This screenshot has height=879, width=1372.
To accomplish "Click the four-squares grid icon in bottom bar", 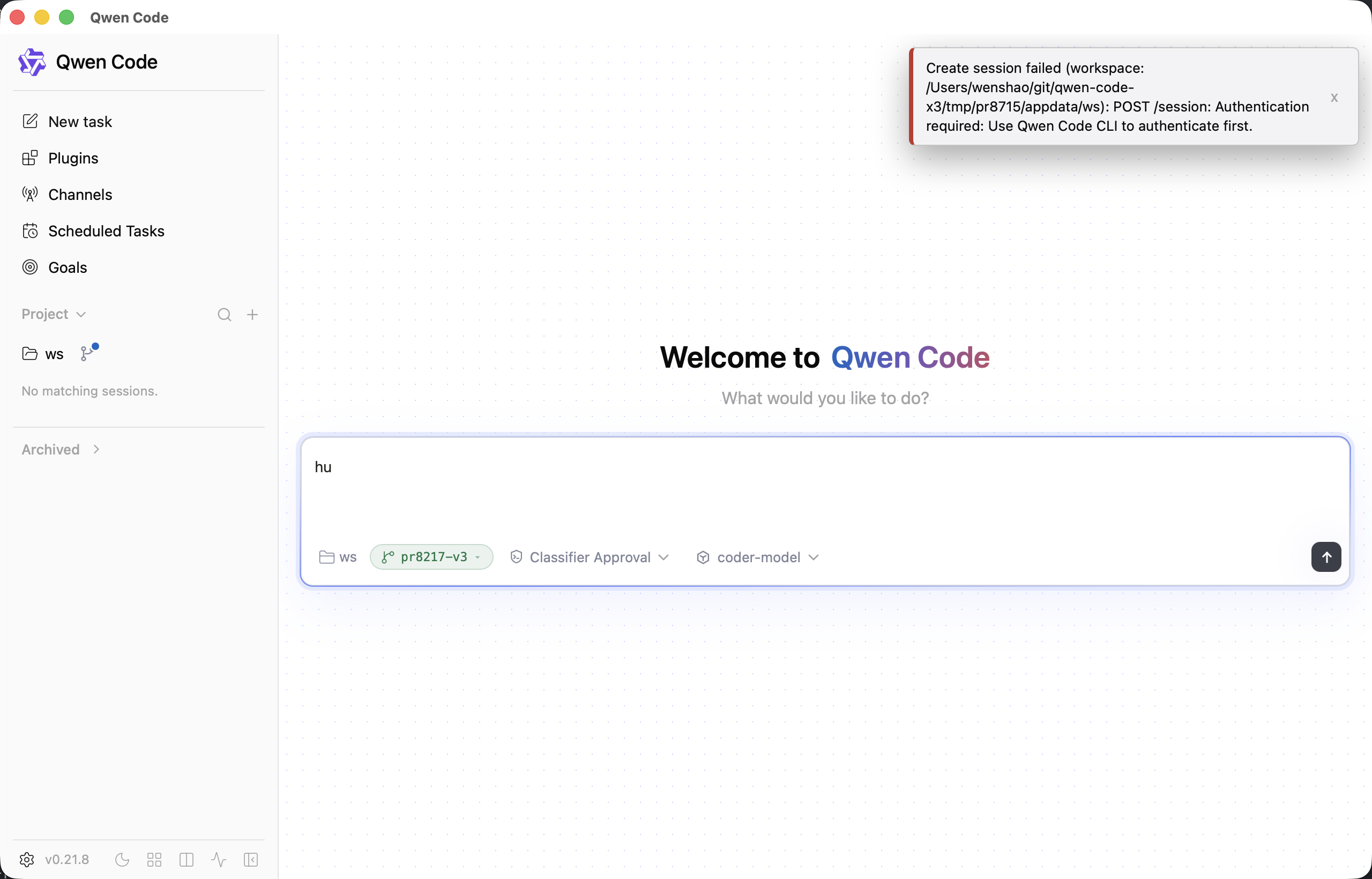I will 154,860.
